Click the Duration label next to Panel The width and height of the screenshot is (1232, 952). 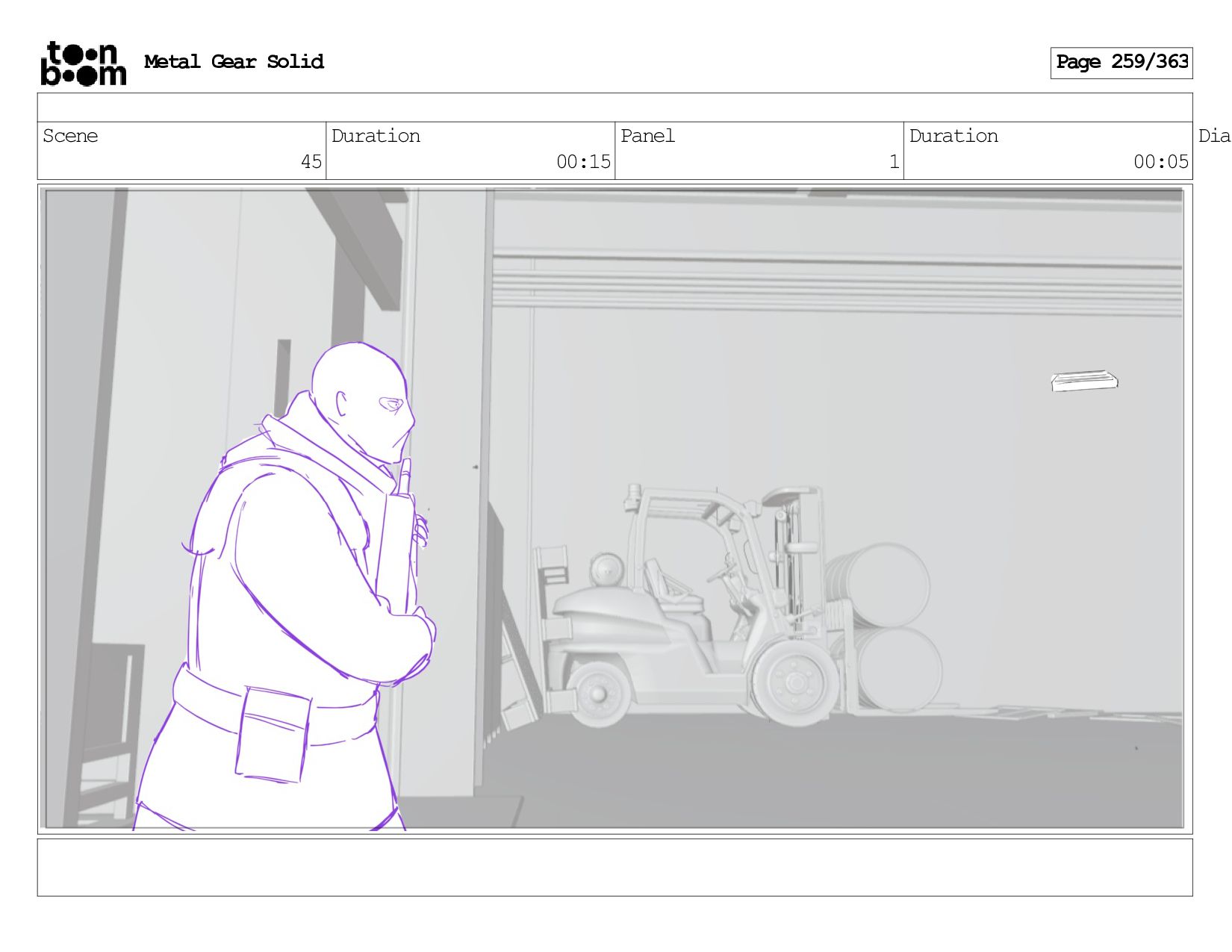coord(953,136)
